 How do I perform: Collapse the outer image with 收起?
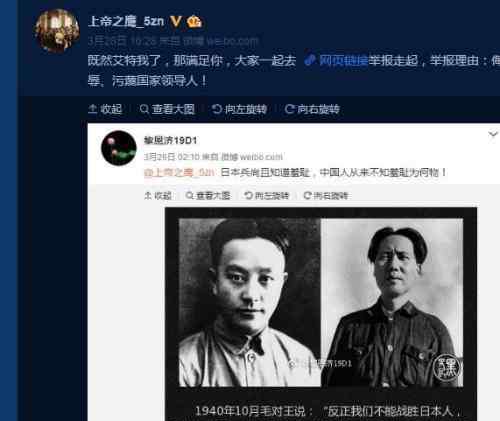[105, 109]
